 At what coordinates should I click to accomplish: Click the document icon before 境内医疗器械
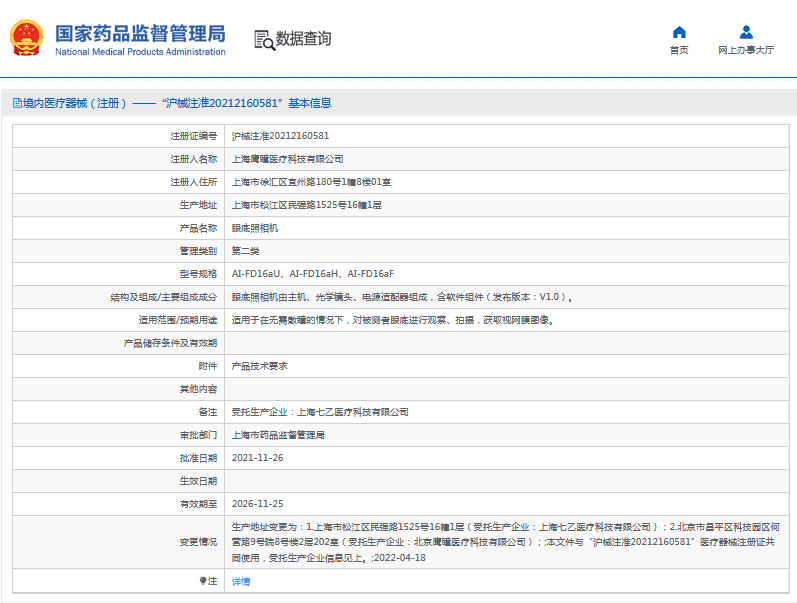tap(17, 103)
